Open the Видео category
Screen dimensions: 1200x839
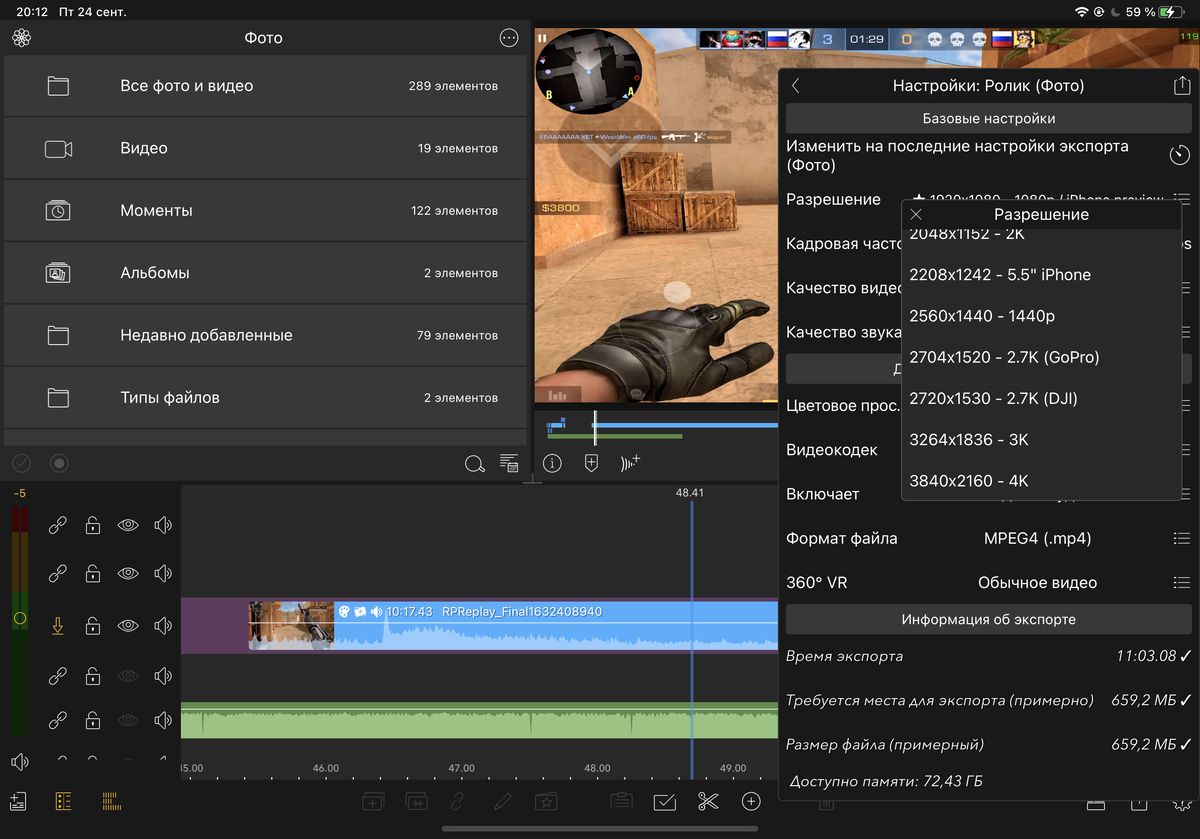265,148
